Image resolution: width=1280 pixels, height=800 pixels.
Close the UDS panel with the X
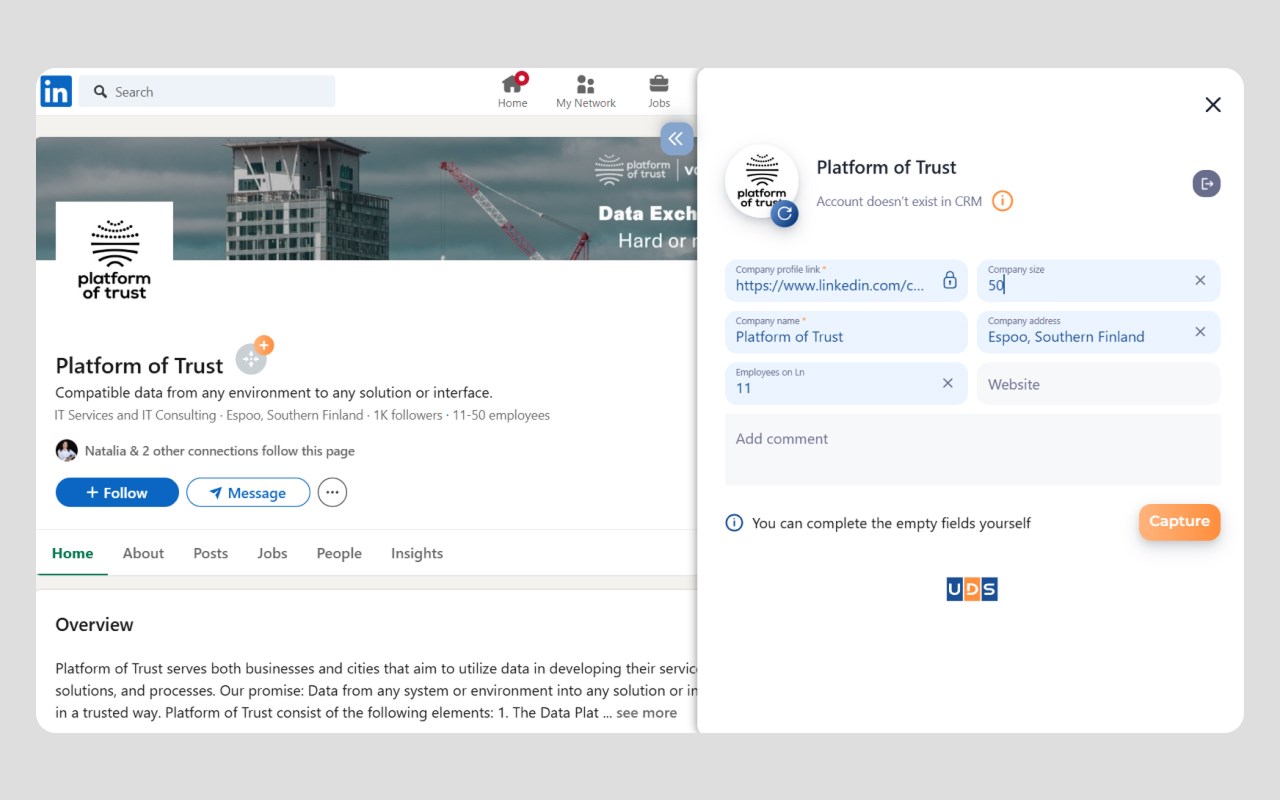(x=1213, y=105)
